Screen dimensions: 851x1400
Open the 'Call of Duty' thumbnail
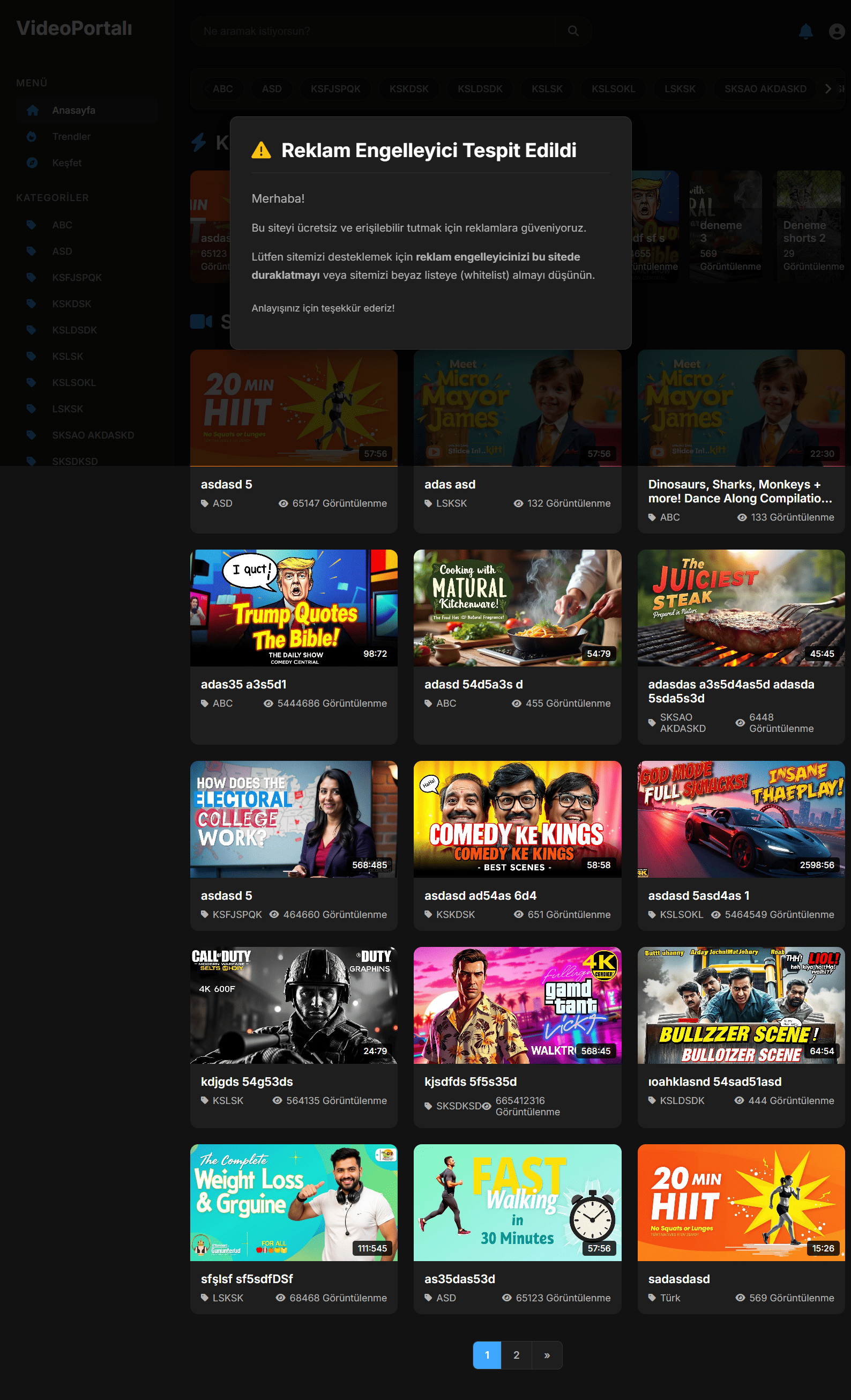point(294,1005)
